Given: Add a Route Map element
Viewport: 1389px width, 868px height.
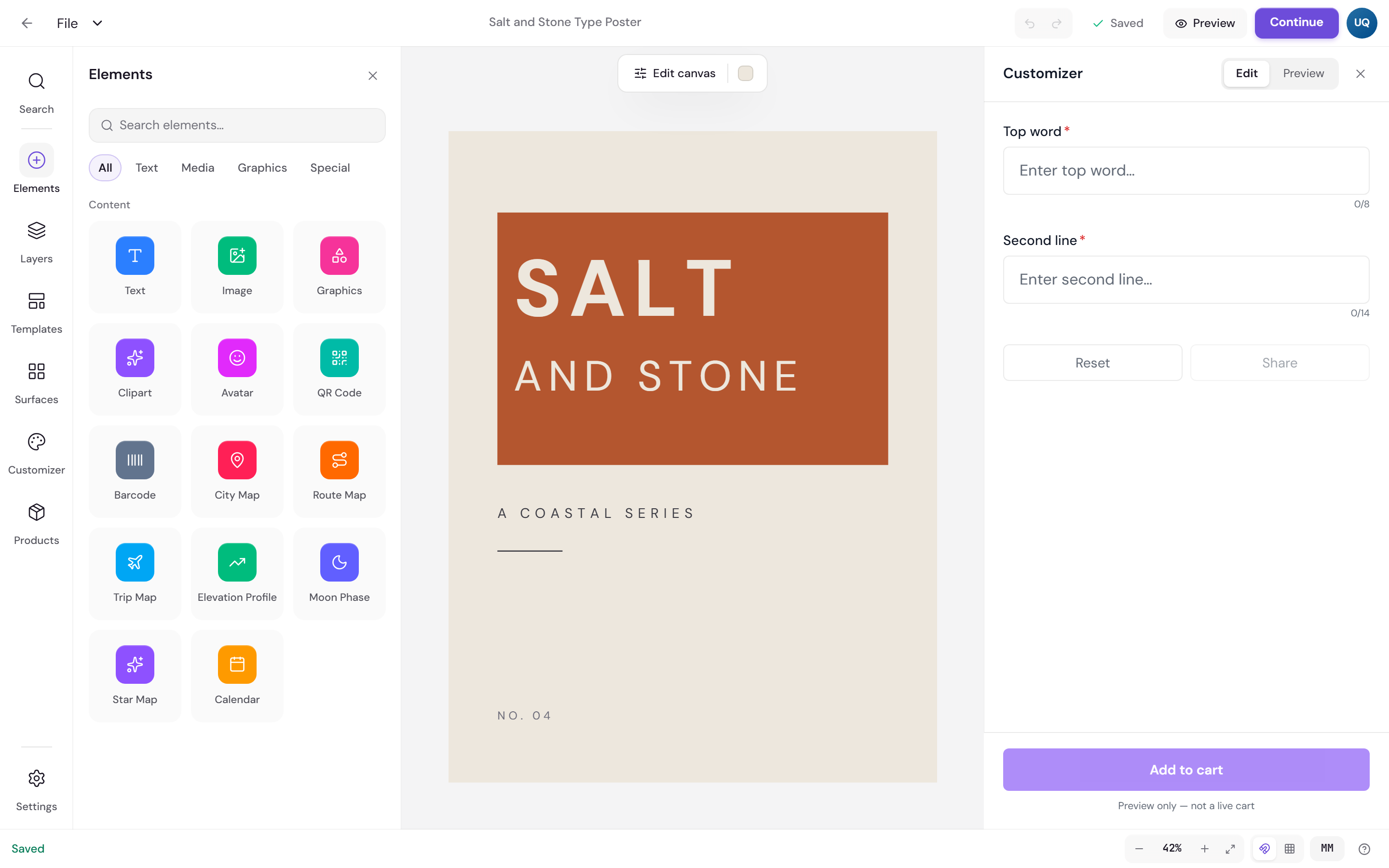Looking at the screenshot, I should coord(339,471).
